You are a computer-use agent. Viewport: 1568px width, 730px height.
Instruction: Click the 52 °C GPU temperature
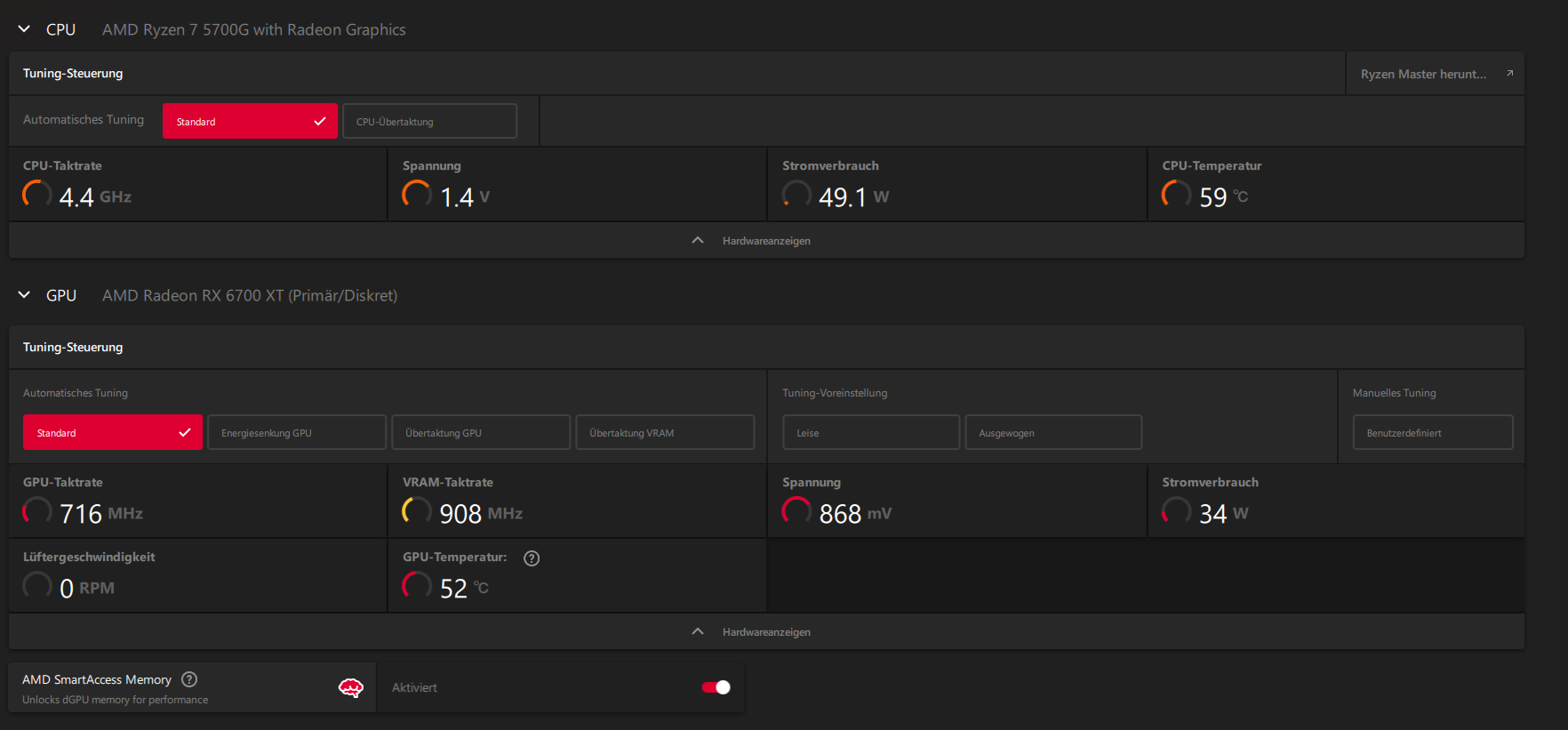click(464, 588)
